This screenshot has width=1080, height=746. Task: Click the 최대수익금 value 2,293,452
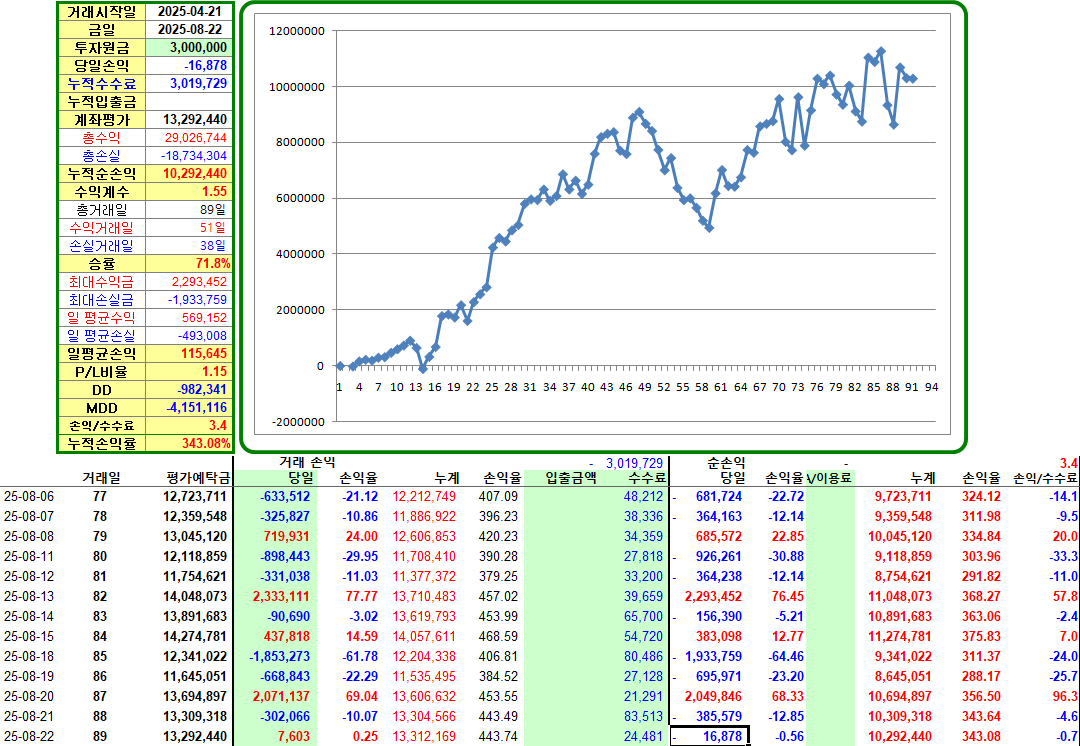tap(189, 282)
